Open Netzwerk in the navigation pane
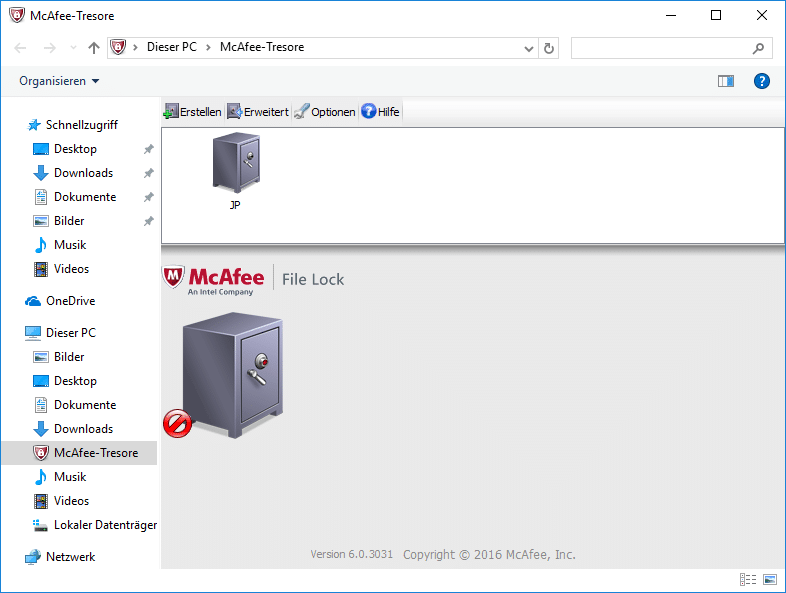 (x=70, y=557)
